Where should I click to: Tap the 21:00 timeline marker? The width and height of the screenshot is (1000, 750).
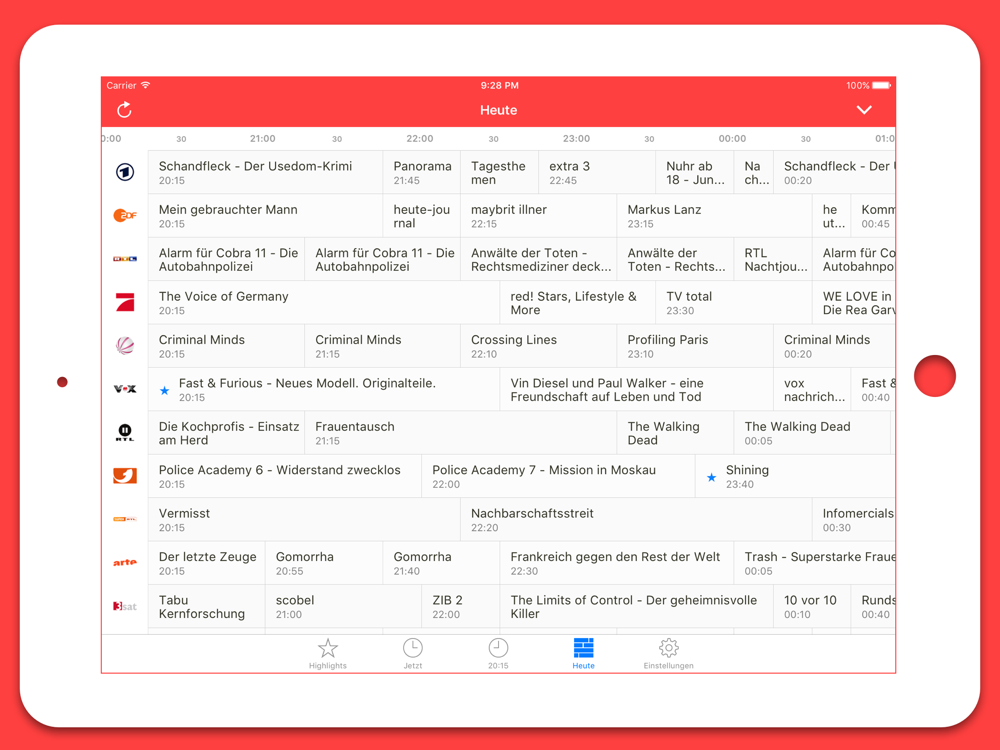pyautogui.click(x=263, y=138)
